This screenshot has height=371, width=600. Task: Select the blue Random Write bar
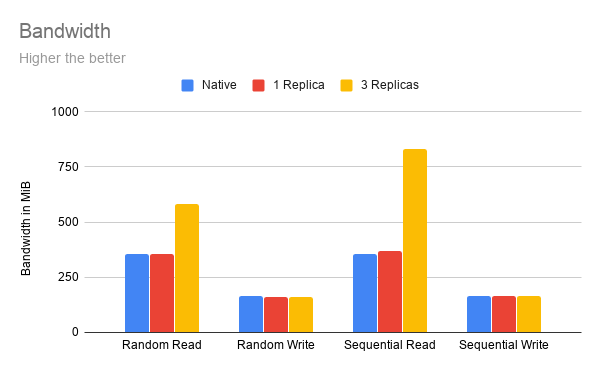(251, 314)
